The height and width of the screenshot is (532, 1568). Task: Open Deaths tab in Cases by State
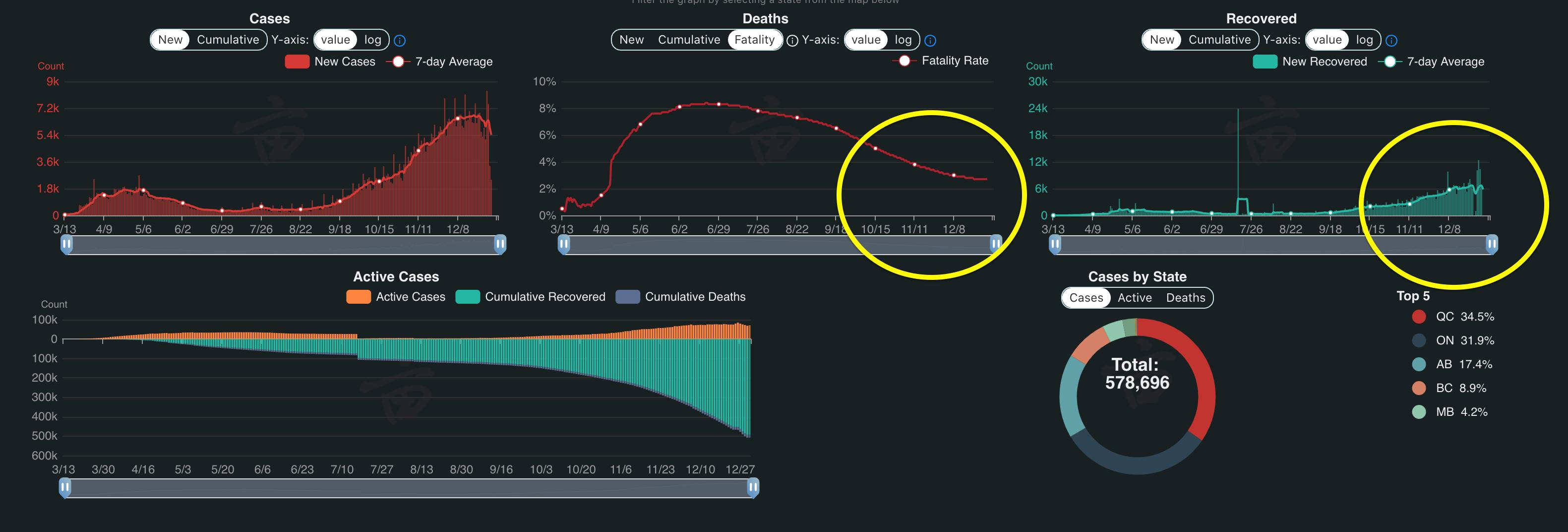[1185, 298]
